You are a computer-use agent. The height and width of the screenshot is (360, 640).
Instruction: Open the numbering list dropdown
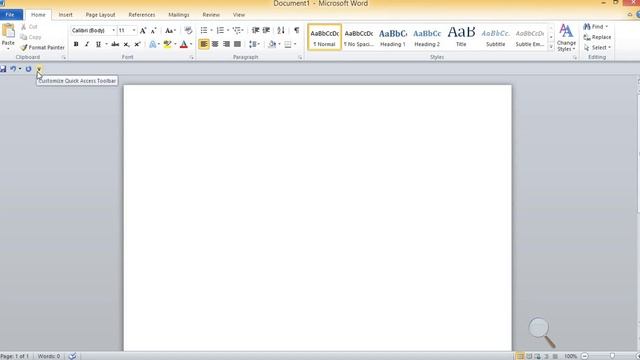[x=228, y=31]
